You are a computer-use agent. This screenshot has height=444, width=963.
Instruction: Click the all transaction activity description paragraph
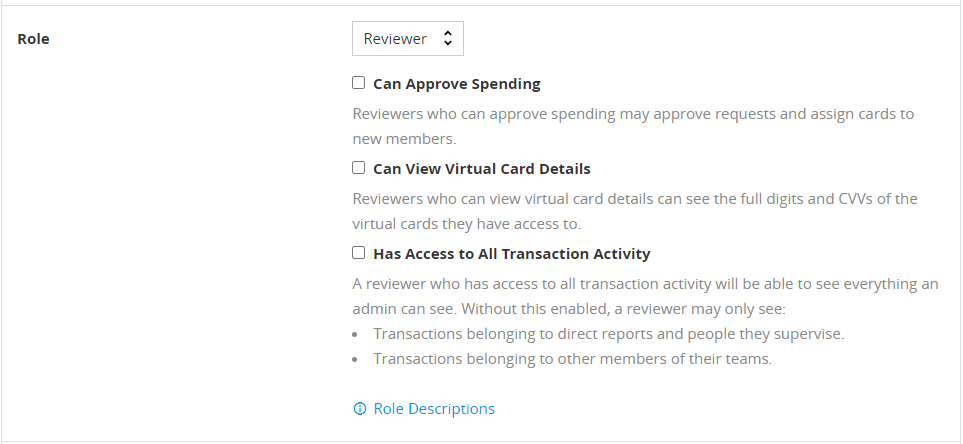[x=645, y=284]
